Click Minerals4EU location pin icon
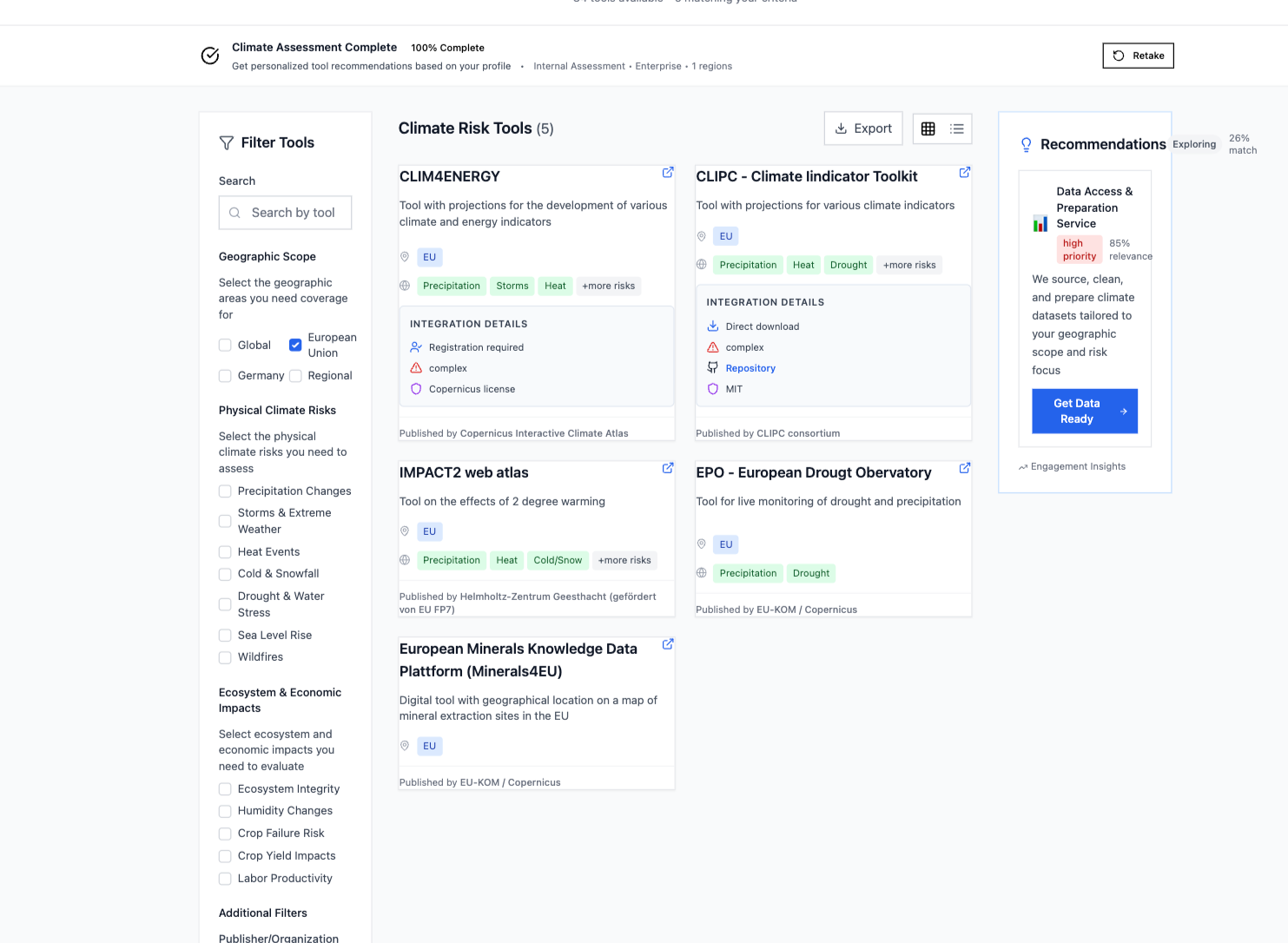 pyautogui.click(x=405, y=746)
